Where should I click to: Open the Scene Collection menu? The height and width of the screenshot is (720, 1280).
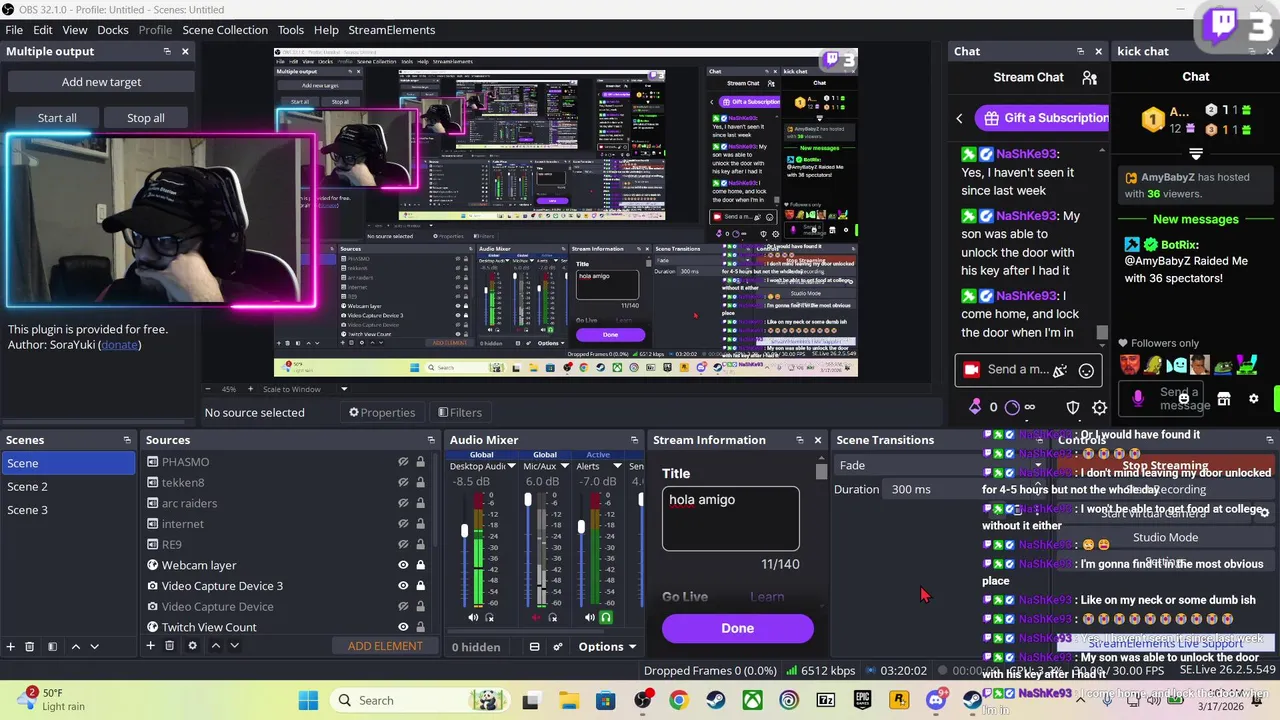[x=225, y=30]
